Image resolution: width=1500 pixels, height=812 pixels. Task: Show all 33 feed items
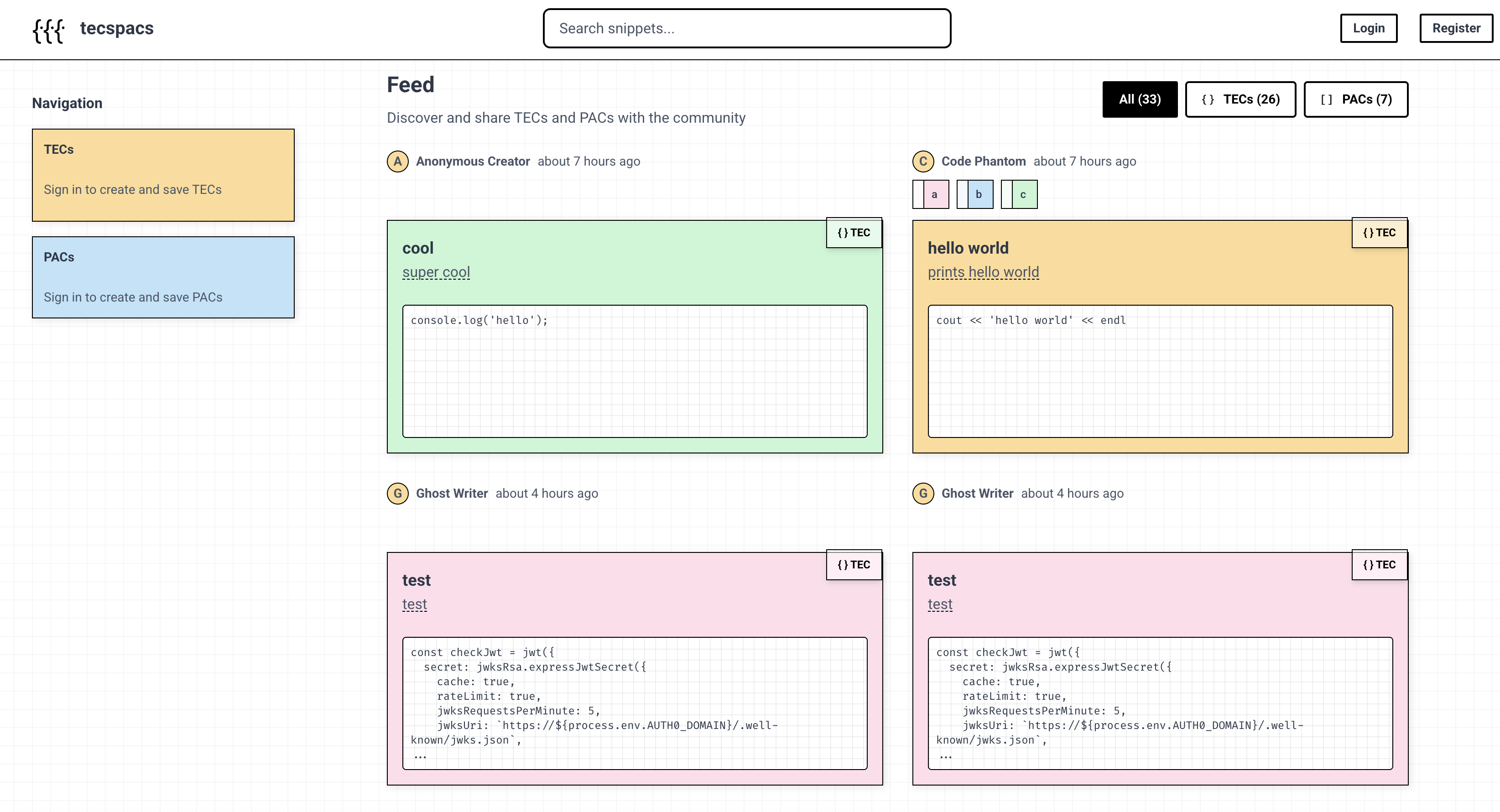point(1140,99)
